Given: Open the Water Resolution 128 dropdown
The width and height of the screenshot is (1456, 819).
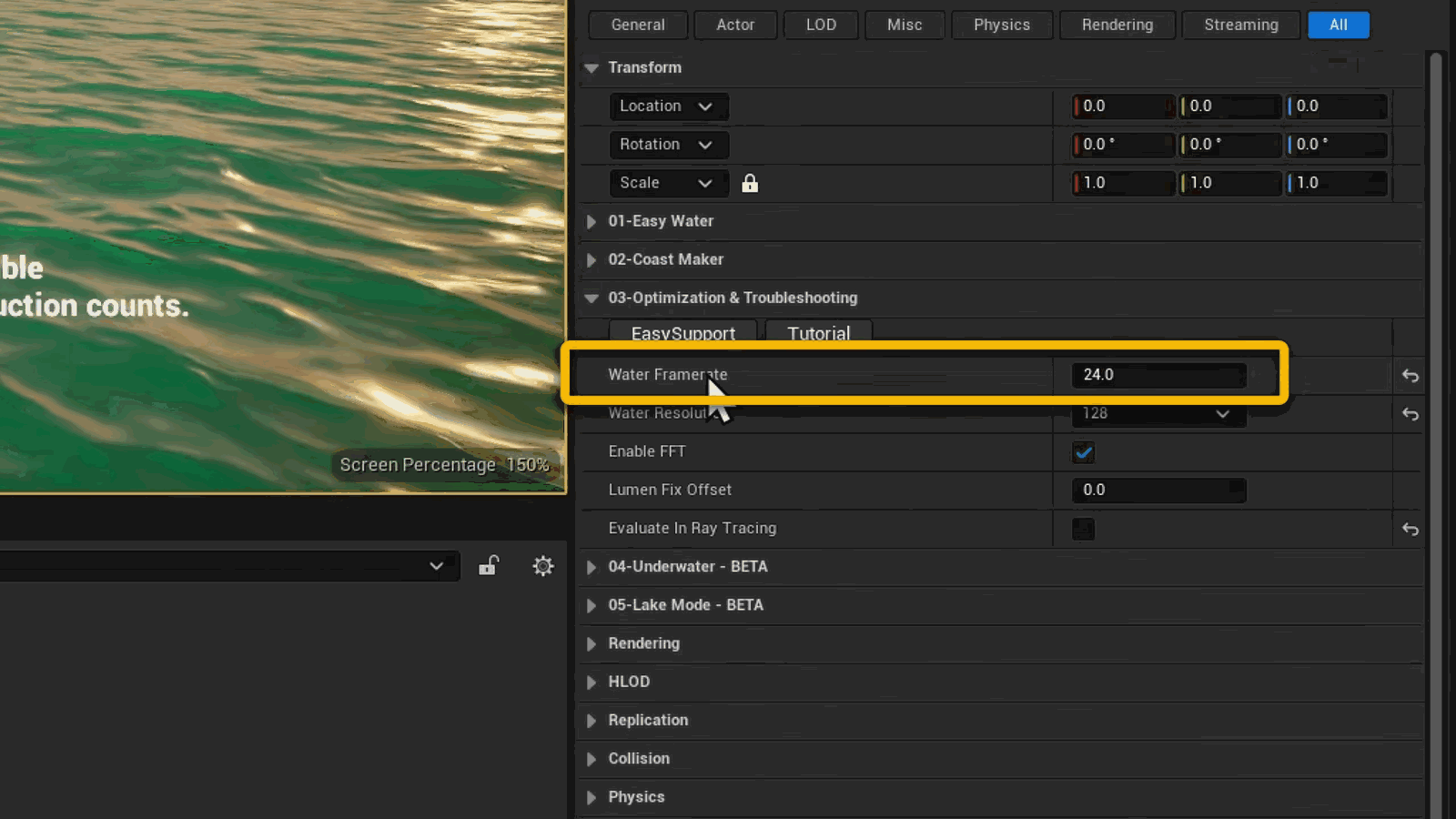Looking at the screenshot, I should point(1158,413).
